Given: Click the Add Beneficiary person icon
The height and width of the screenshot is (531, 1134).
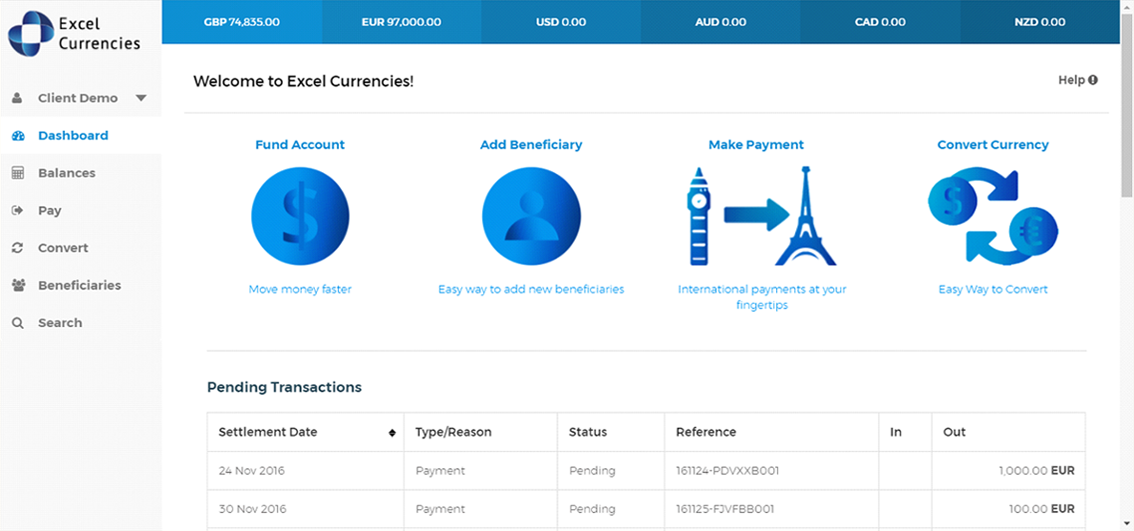Looking at the screenshot, I should point(531,216).
